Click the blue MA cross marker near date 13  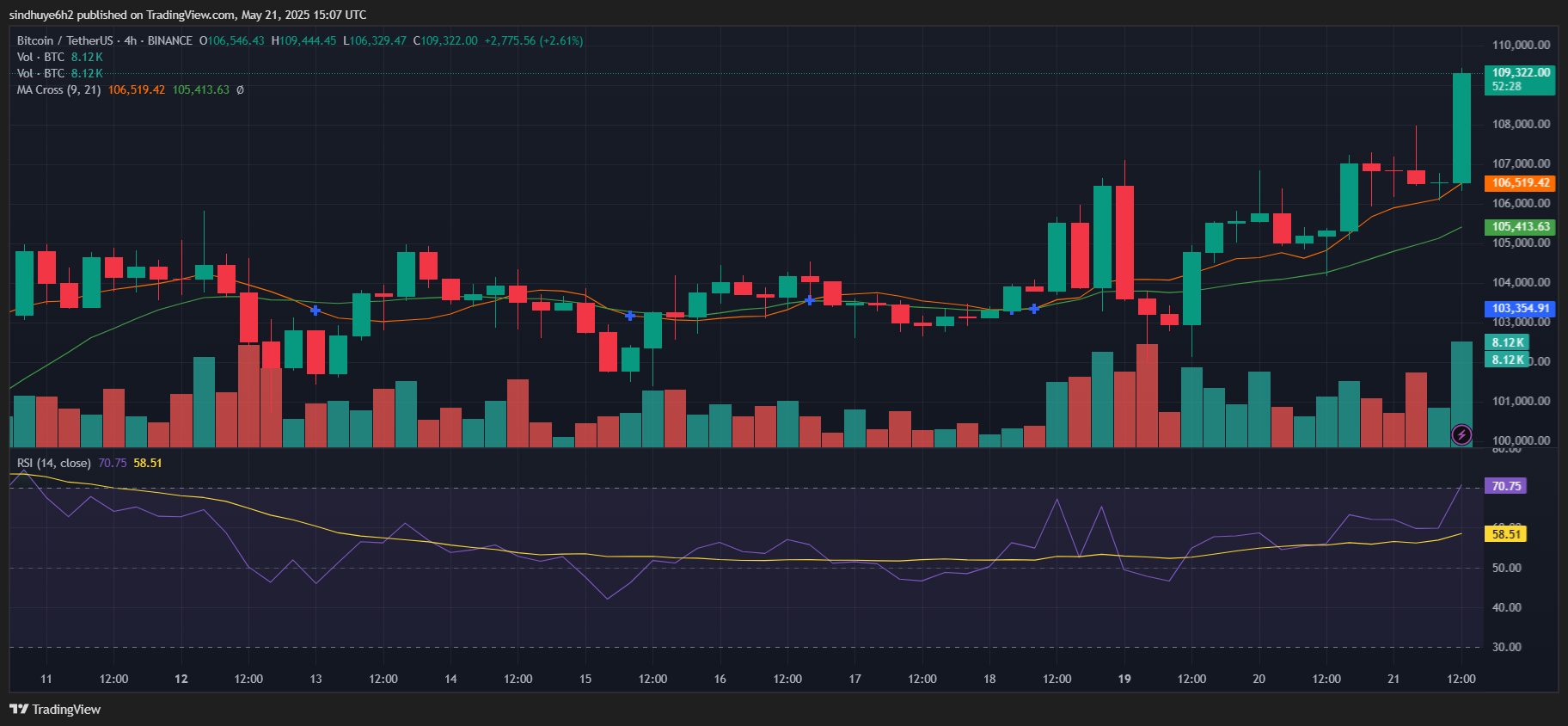[x=315, y=311]
